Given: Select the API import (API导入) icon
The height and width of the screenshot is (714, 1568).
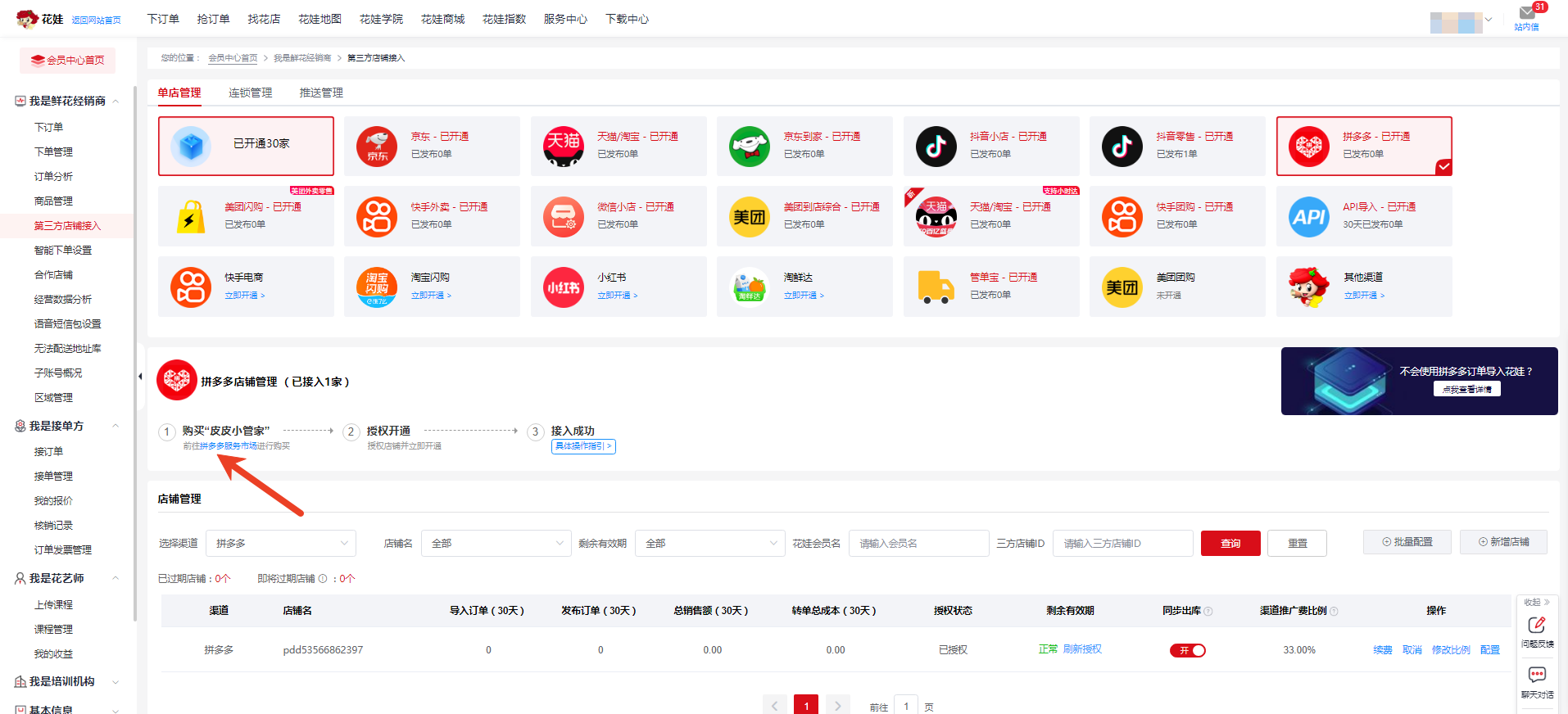Looking at the screenshot, I should click(x=1308, y=217).
